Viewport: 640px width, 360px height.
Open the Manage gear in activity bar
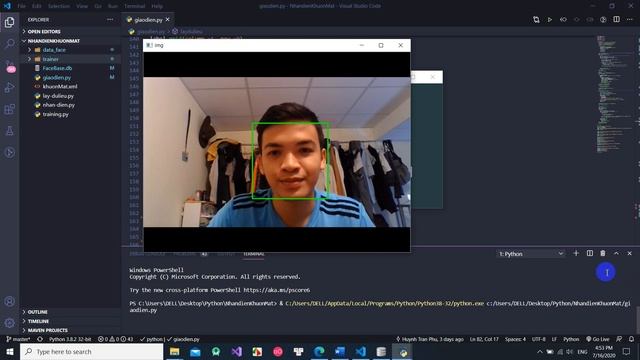click(x=9, y=323)
